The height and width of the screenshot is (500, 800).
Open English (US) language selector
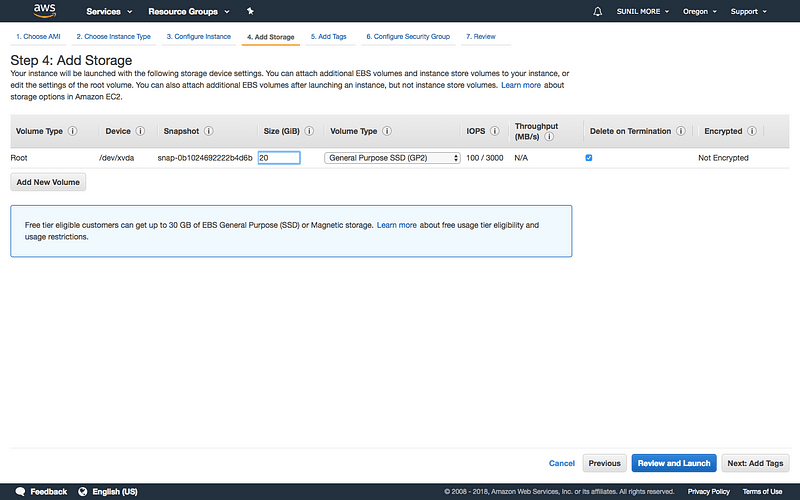click(115, 491)
